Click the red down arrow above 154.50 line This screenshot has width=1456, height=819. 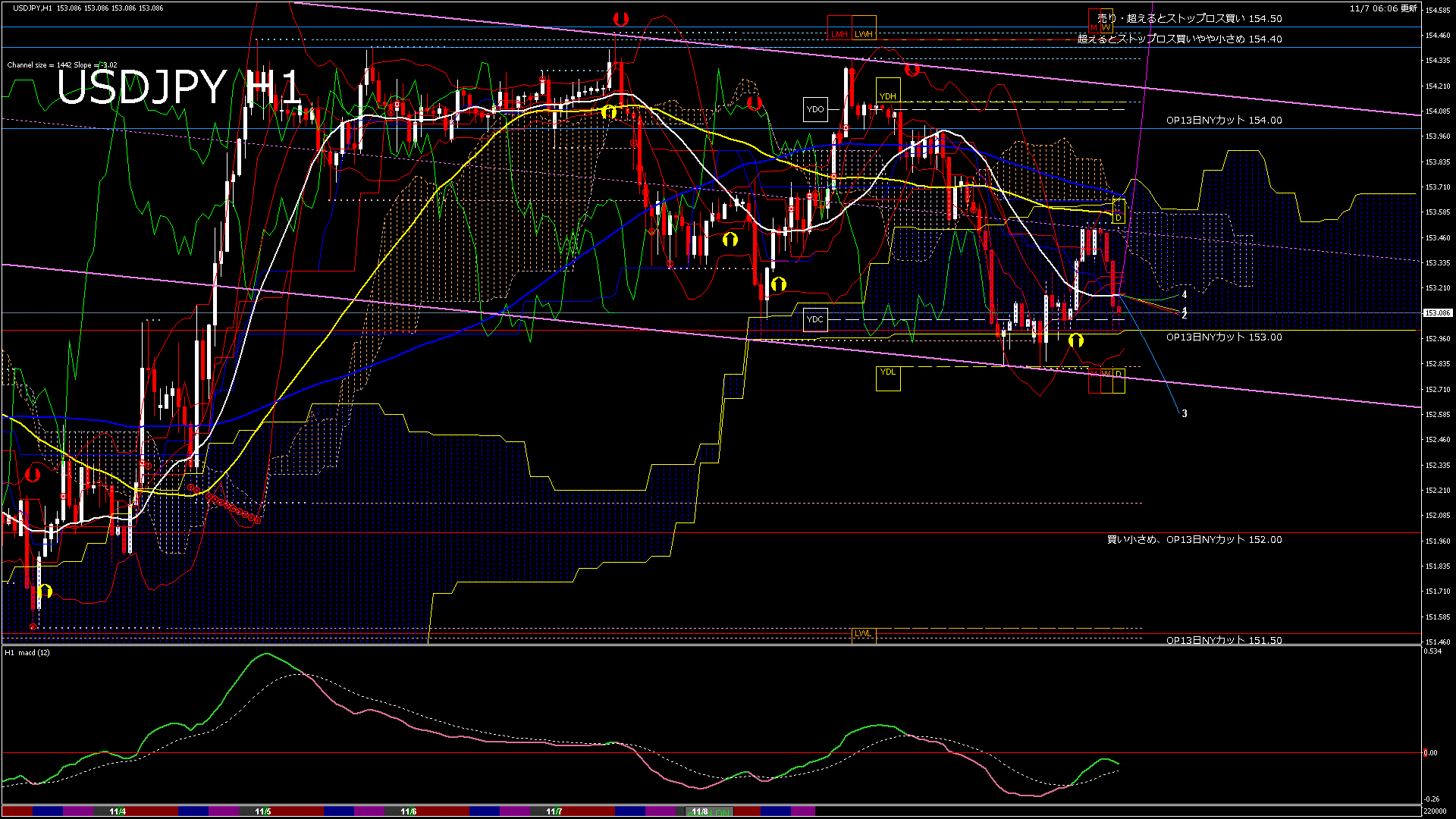pos(620,19)
